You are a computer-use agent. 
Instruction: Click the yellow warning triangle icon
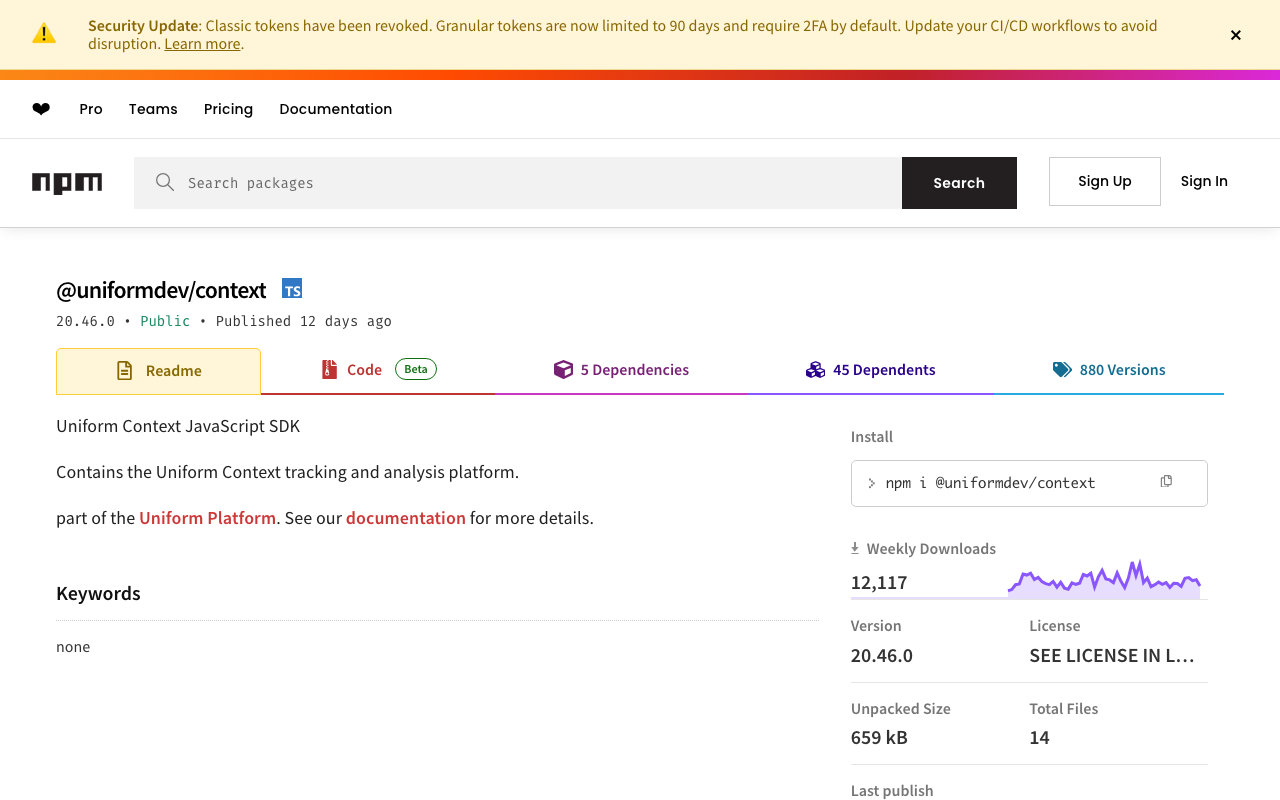44,34
